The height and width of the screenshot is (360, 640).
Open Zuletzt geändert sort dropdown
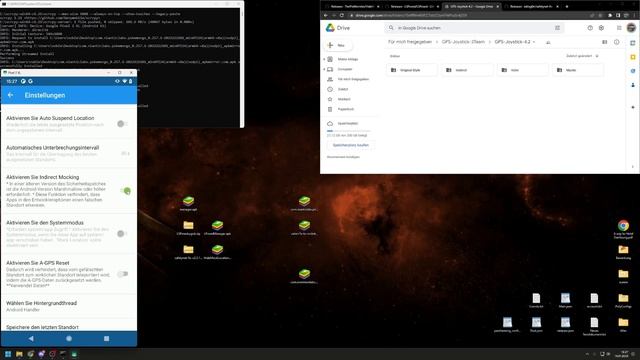579,56
